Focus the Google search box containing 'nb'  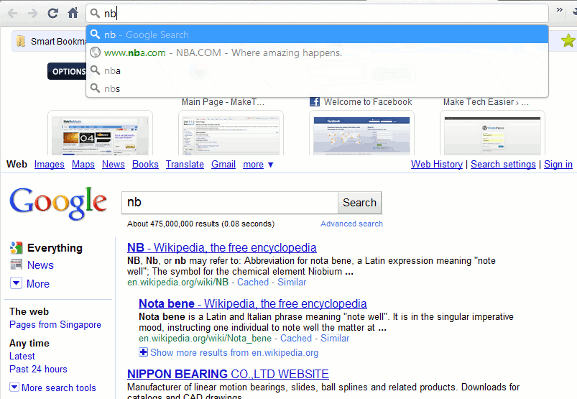230,202
